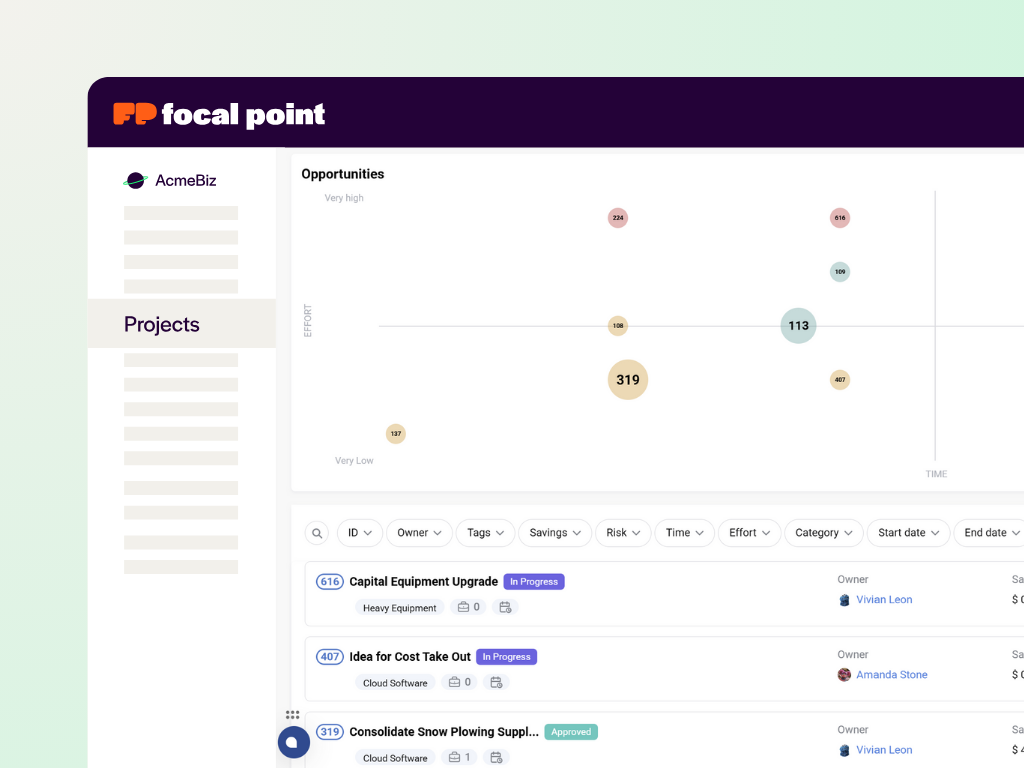Screen dimensions: 1024x768
Task: Click calendar icon on Idea for Cost Take Out row
Action: [495, 682]
